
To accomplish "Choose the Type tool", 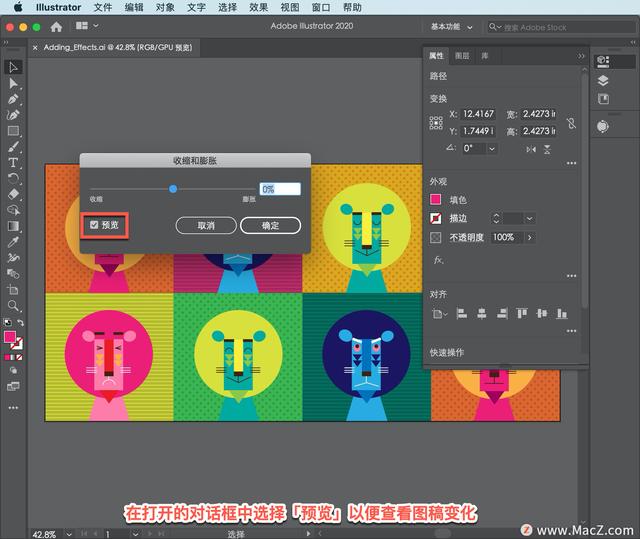I will [x=14, y=162].
